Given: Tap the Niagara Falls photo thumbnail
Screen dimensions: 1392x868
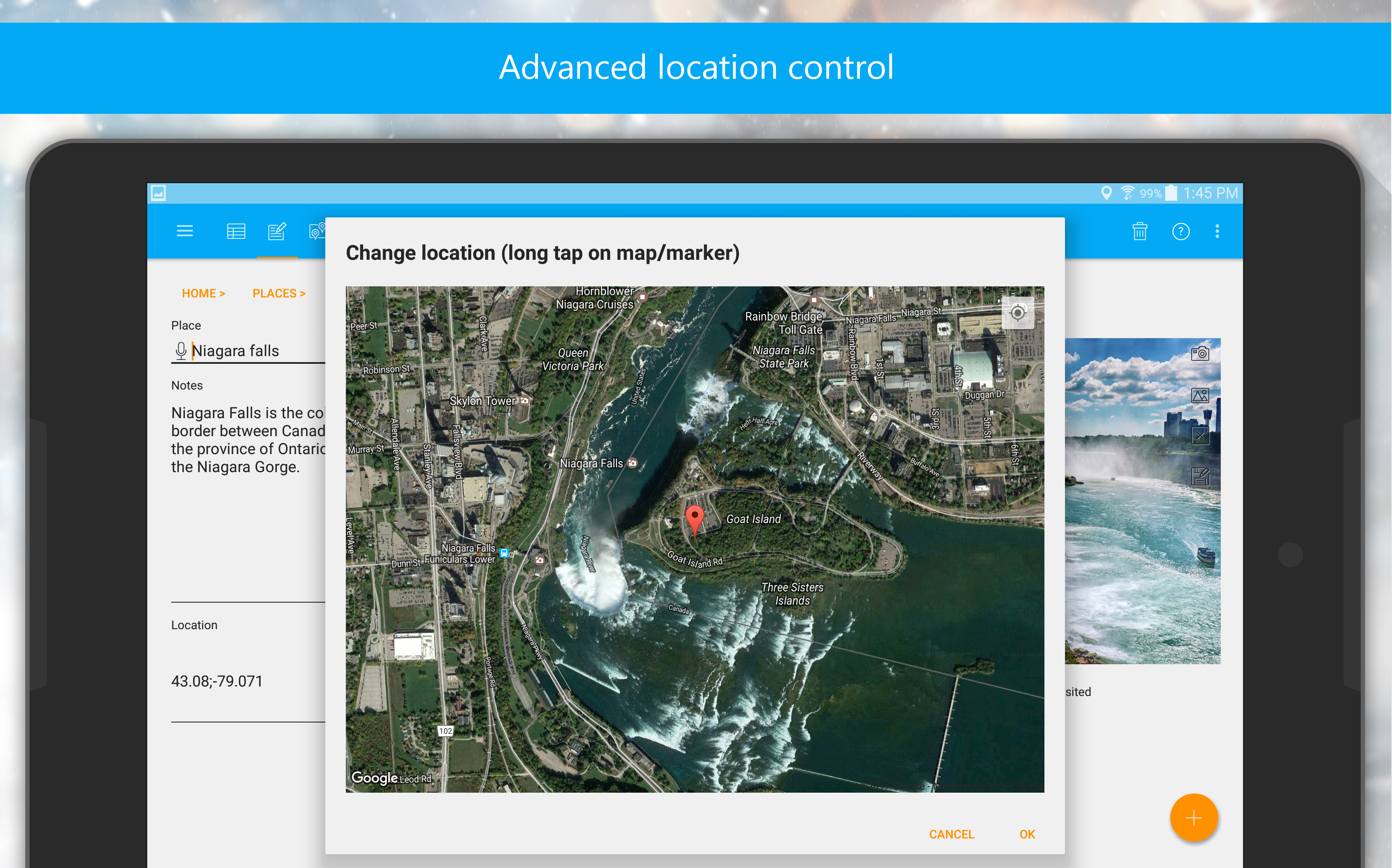Looking at the screenshot, I should [1142, 501].
